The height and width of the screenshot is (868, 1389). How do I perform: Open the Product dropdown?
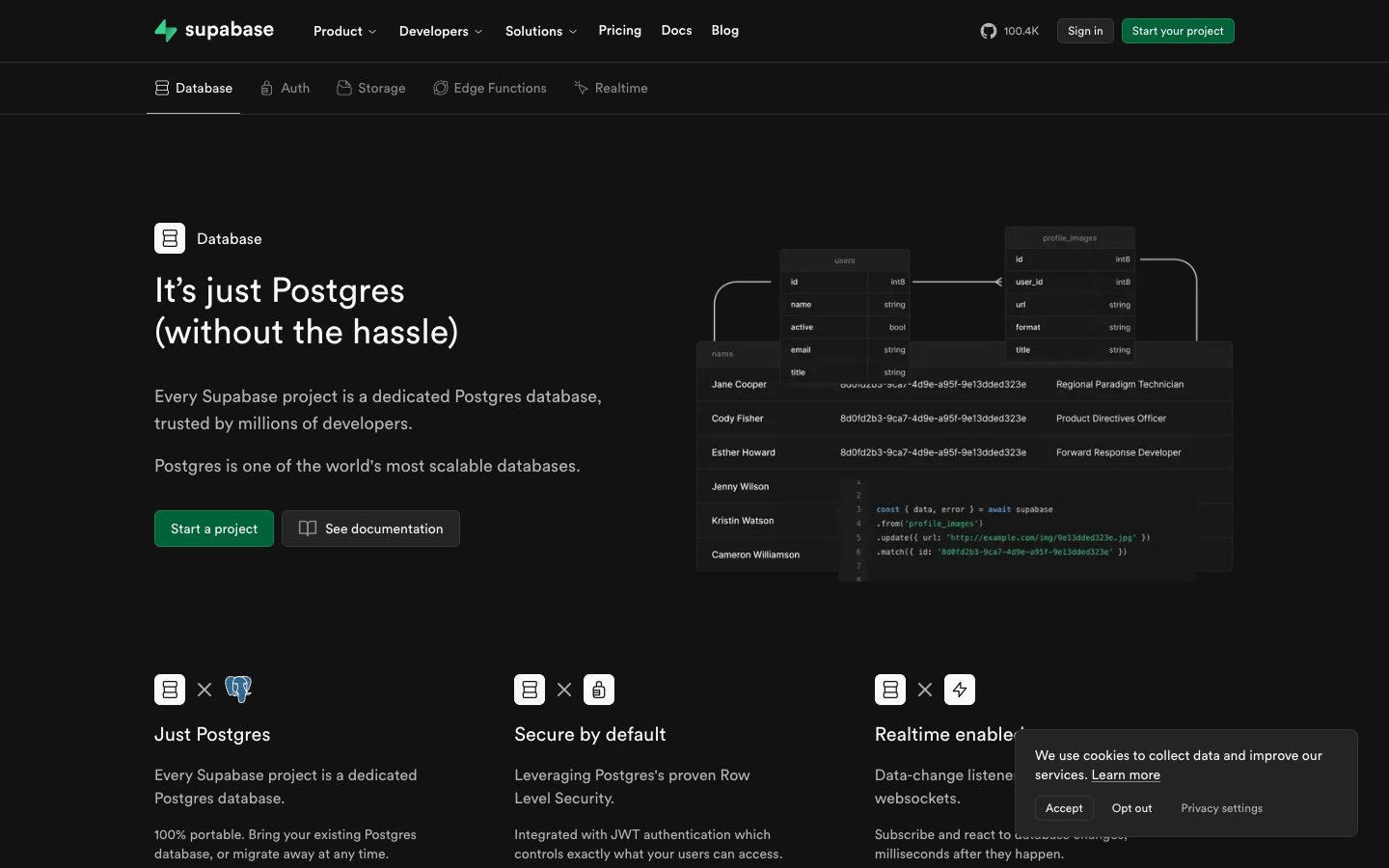[x=344, y=31]
